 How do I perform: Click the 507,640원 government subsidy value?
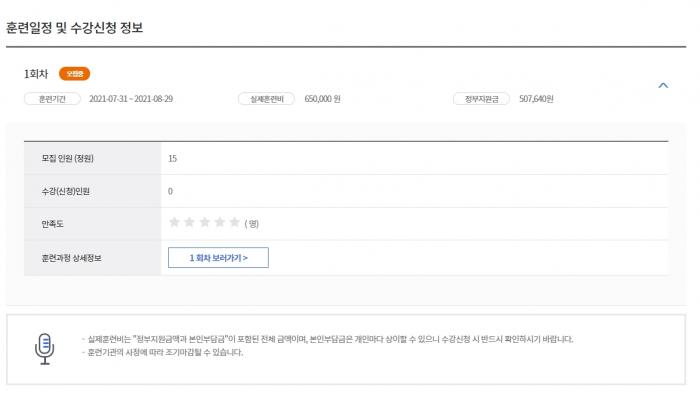[x=536, y=99]
